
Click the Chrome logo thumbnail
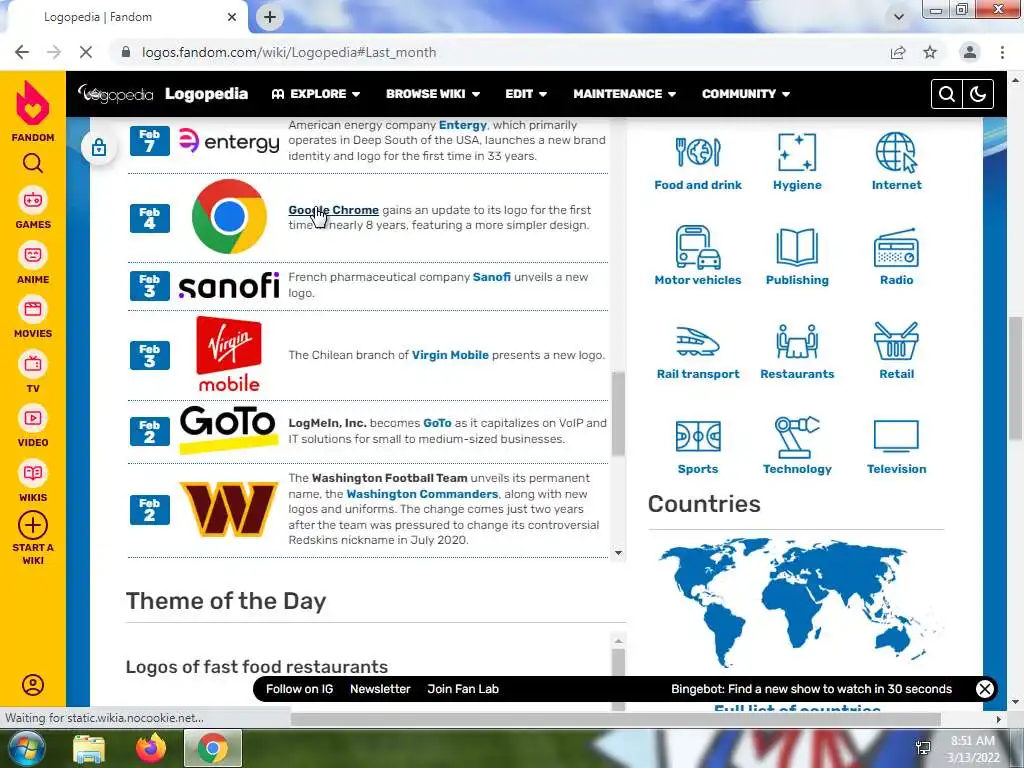tap(229, 217)
